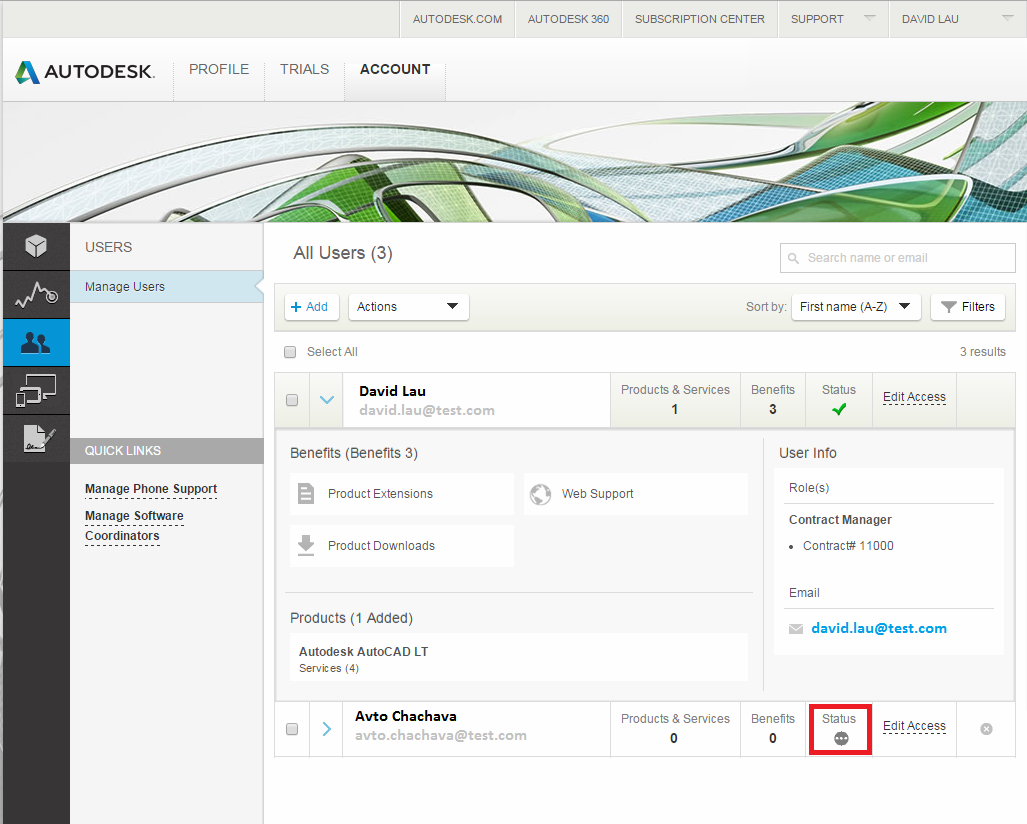Switch to the TRIALS tab
This screenshot has height=824, width=1027.
[x=305, y=69]
